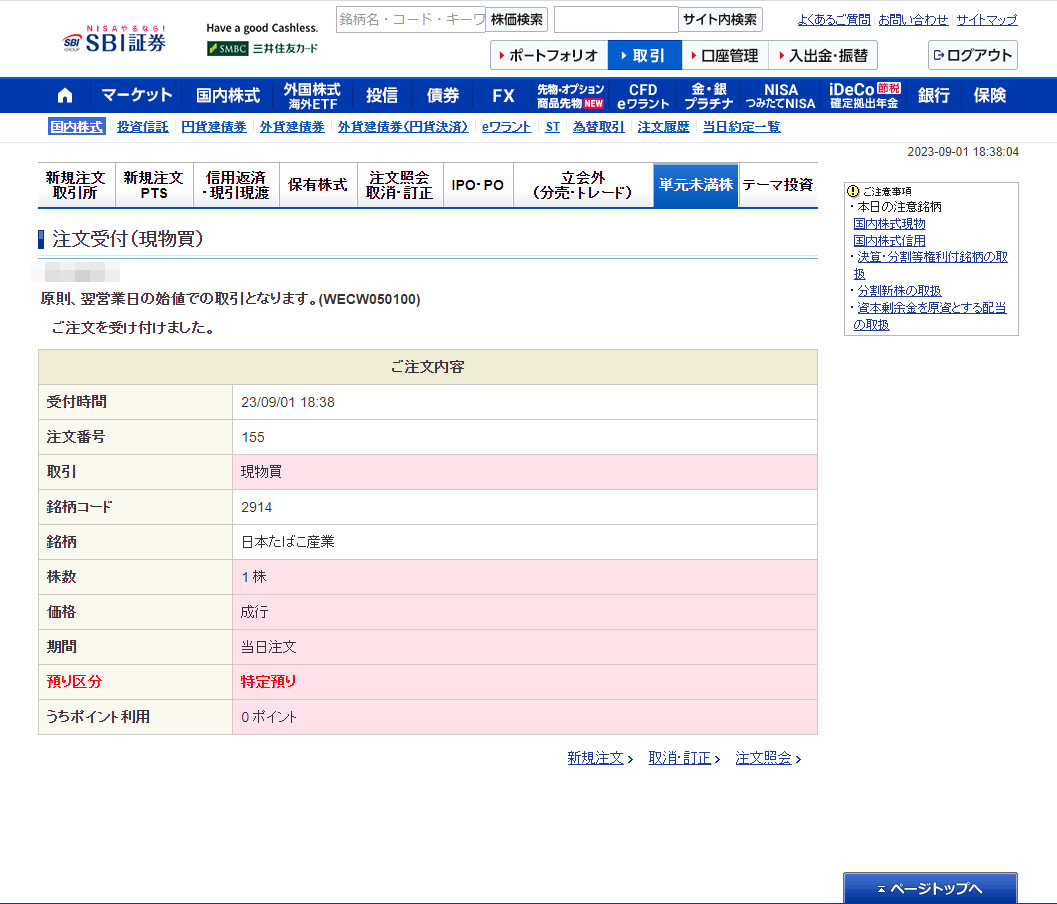Image resolution: width=1057 pixels, height=904 pixels.
Task: Select the テーマ投資 tab
Action: pyautogui.click(x=777, y=185)
